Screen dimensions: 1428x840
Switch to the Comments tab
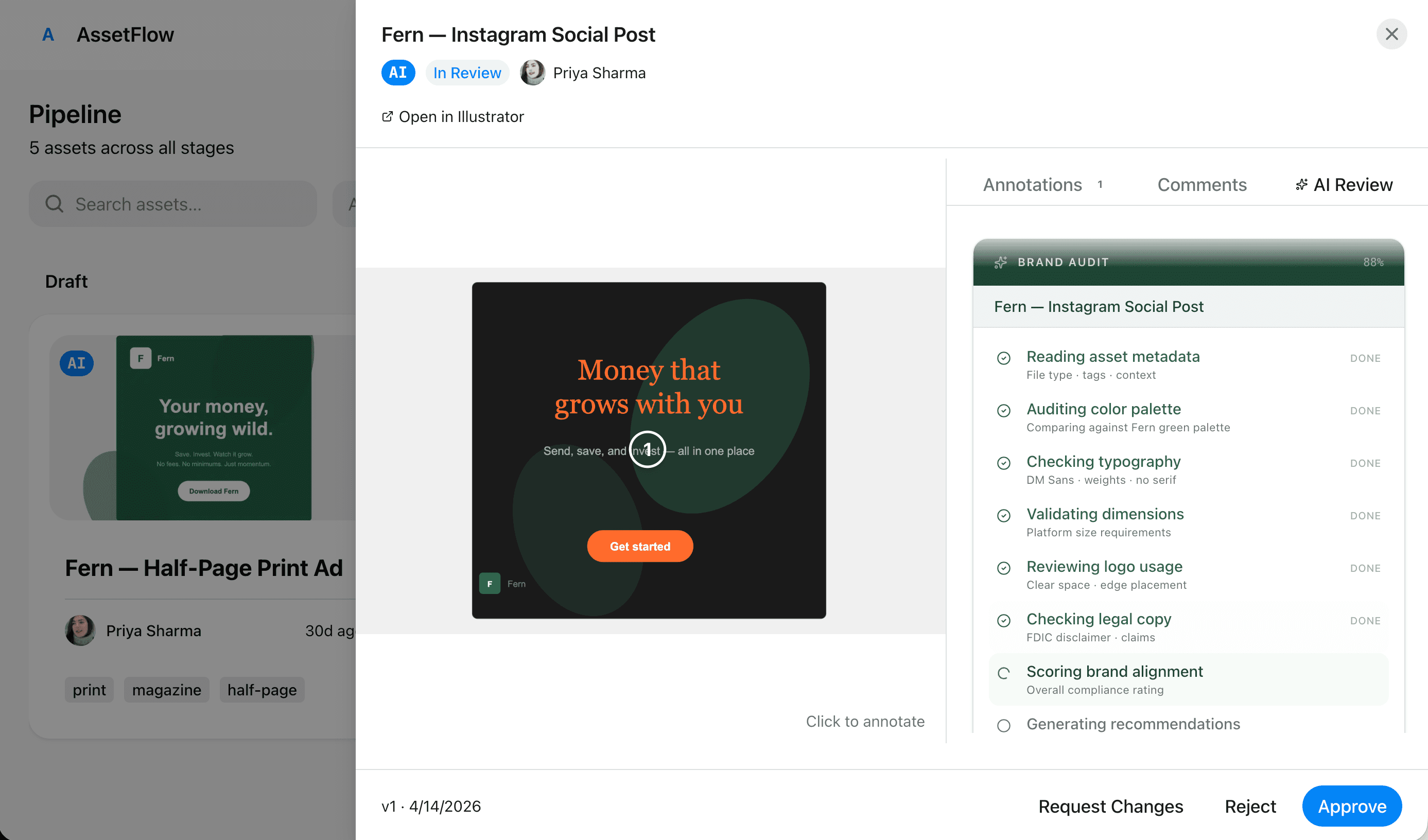tap(1202, 185)
